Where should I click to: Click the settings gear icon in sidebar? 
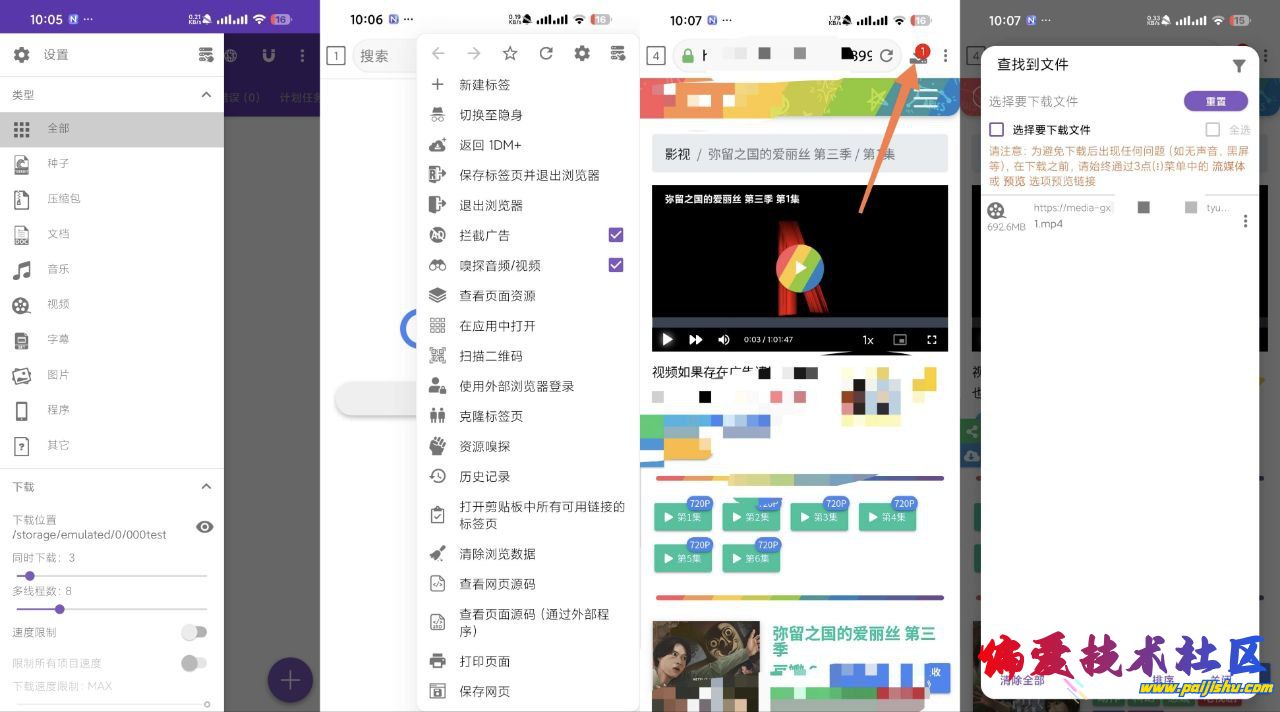[21, 55]
